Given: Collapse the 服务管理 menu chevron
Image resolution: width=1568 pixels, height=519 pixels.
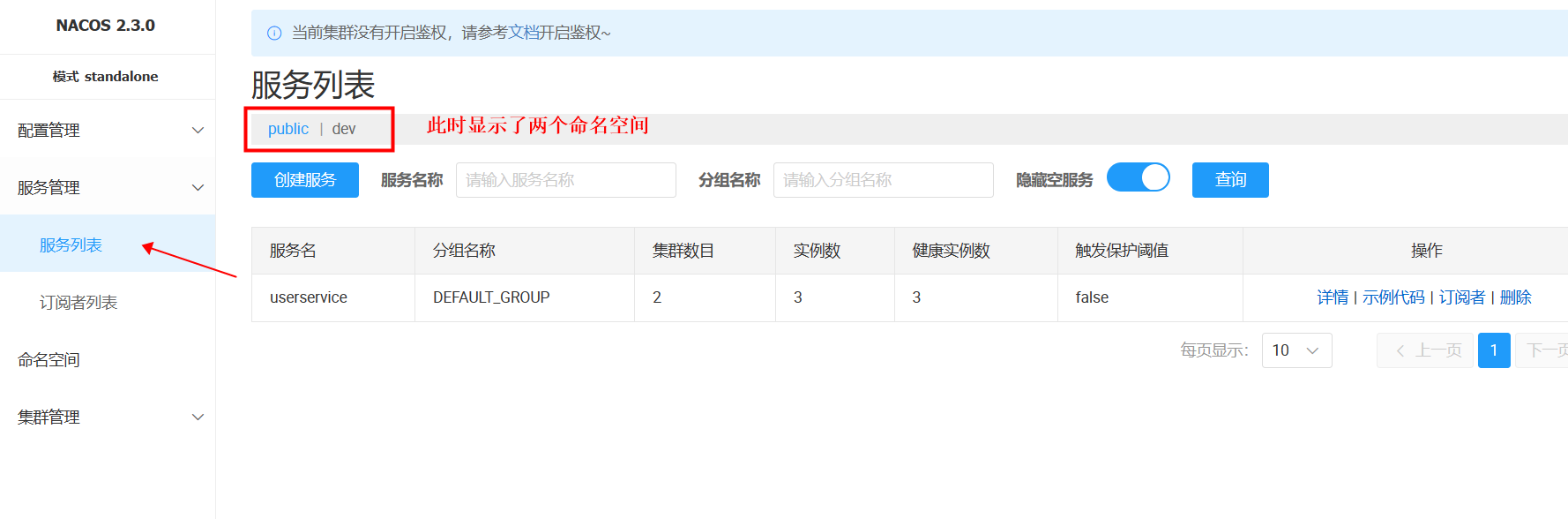Looking at the screenshot, I should pos(198,188).
